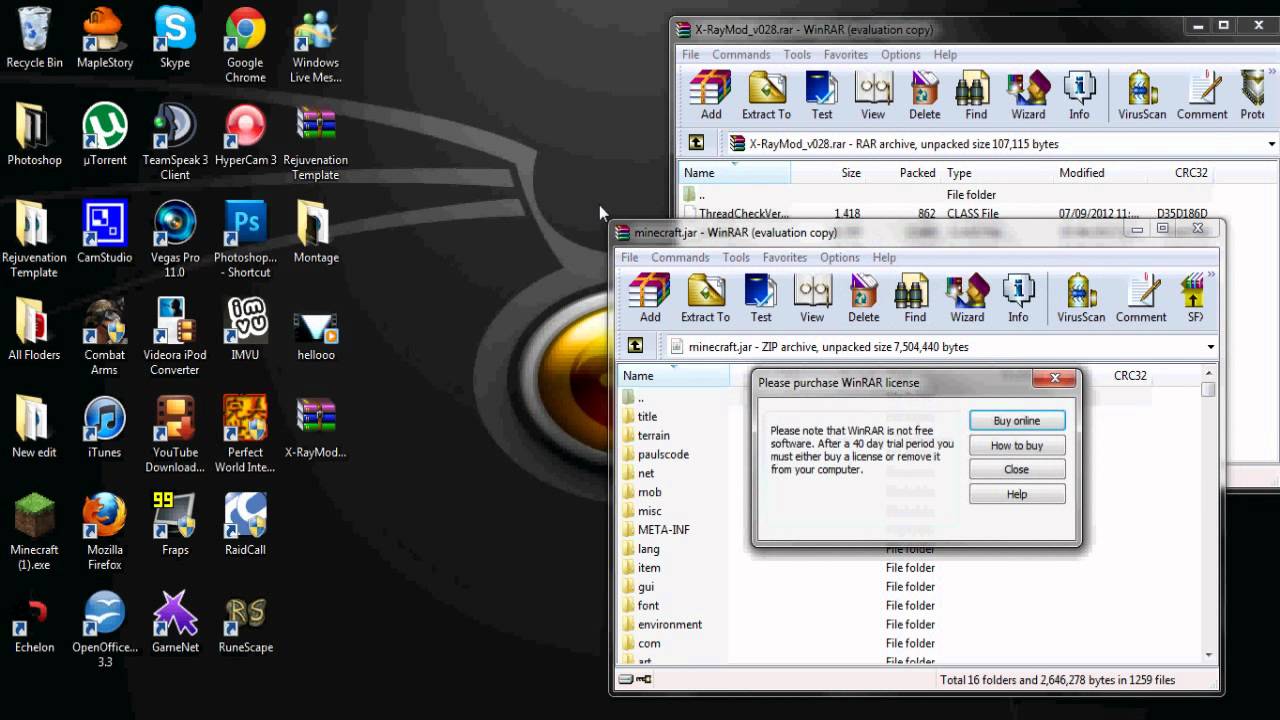Select TeamSpeak 3 Client desktop icon
This screenshot has height=720, width=1280.
[x=175, y=142]
